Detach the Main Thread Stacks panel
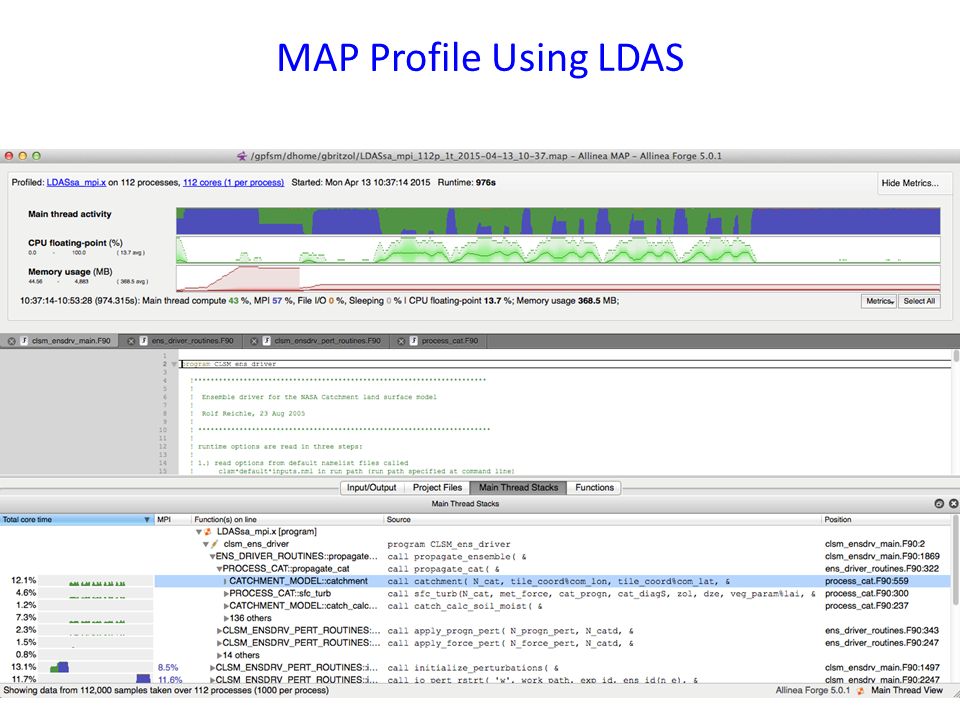960x720 pixels. [x=939, y=503]
